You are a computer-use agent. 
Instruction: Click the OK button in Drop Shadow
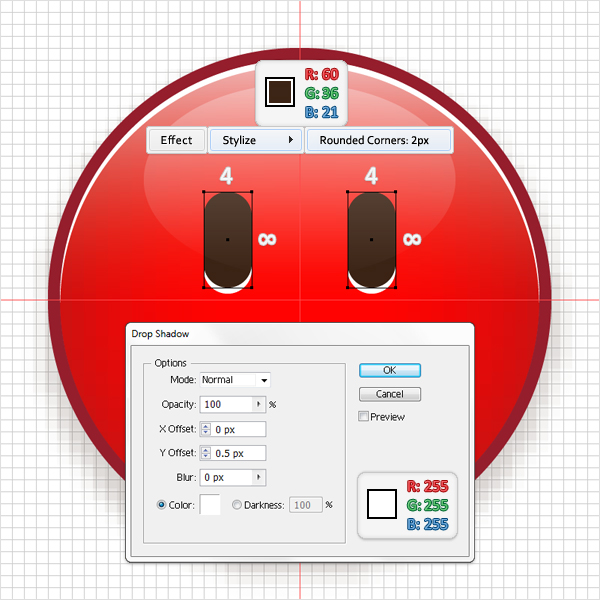click(390, 370)
